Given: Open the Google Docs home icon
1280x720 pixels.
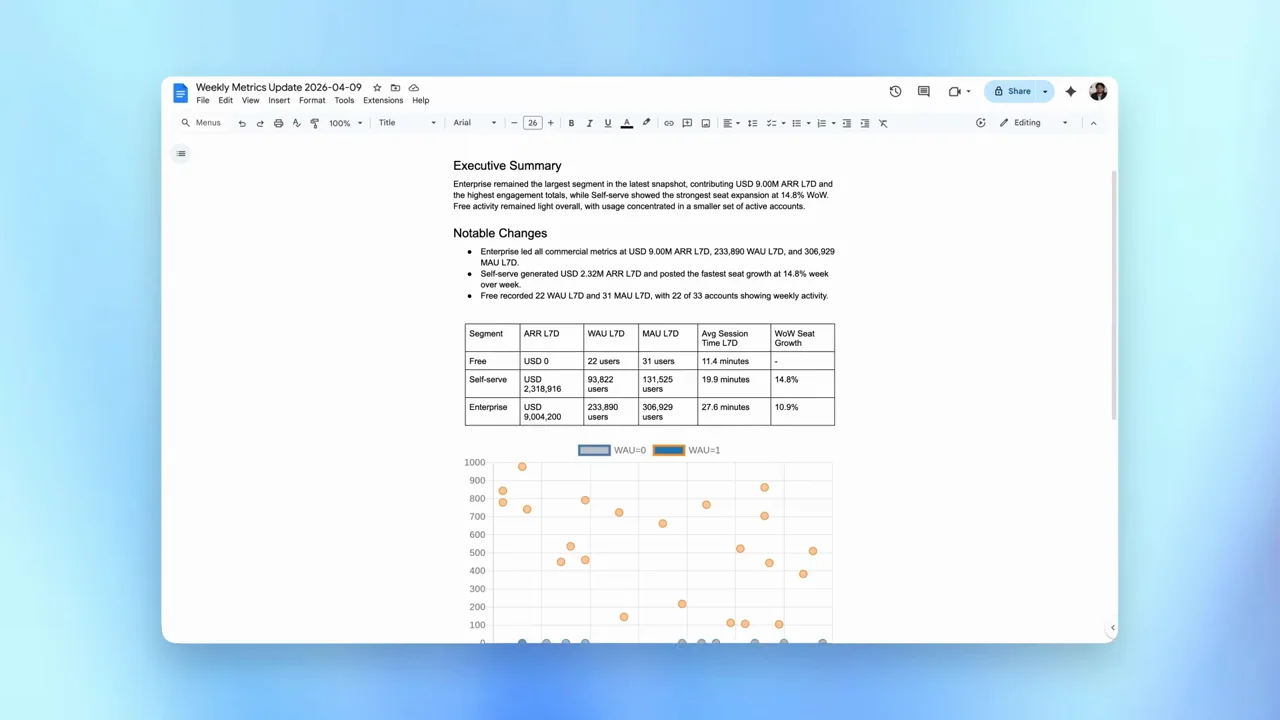Looking at the screenshot, I should [x=180, y=93].
